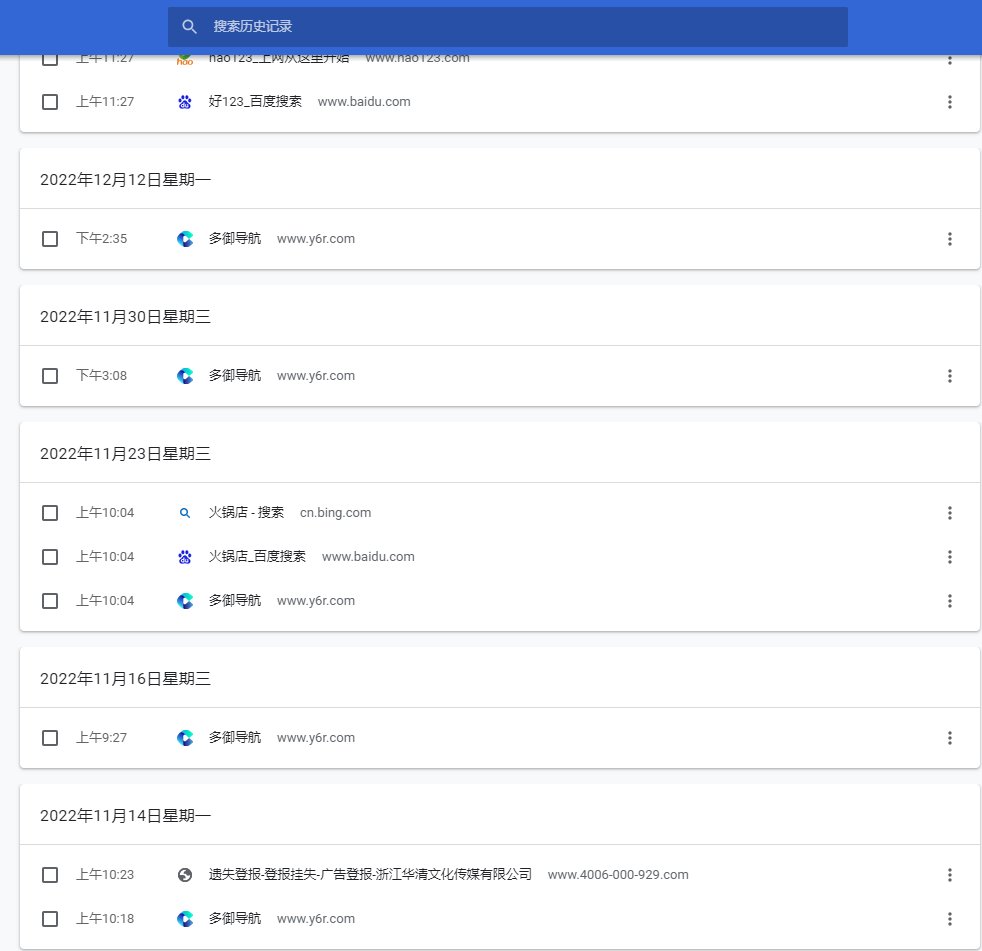The height and width of the screenshot is (951, 982).
Task: Open the www.y6r.com history link
Action: pos(316,238)
